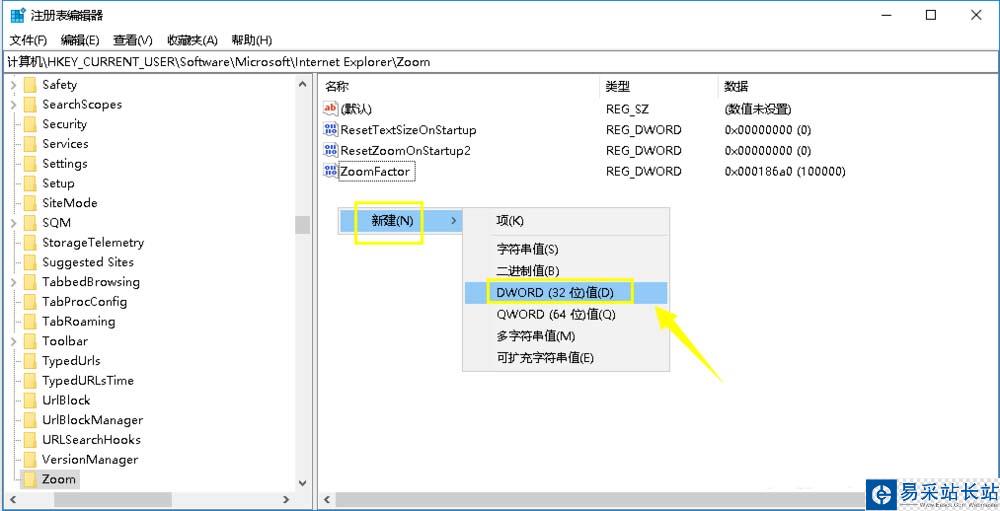The height and width of the screenshot is (511, 1000).
Task: Click the Settings folder icon
Action: (x=30, y=164)
